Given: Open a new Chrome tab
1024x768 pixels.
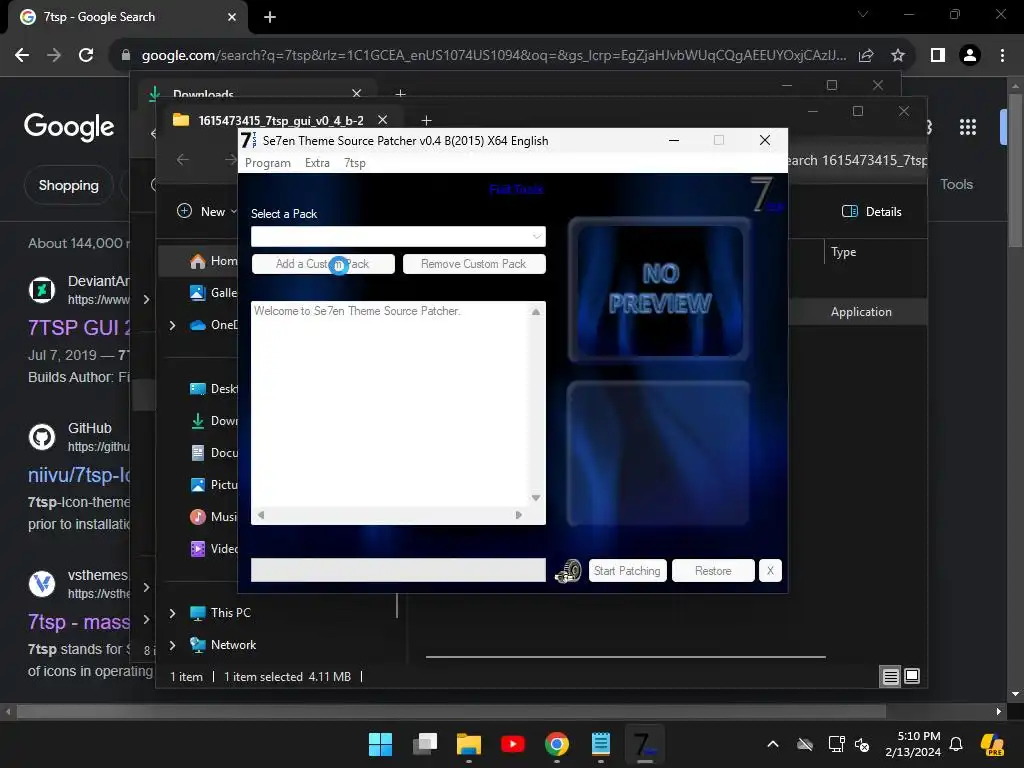Looking at the screenshot, I should coord(270,17).
